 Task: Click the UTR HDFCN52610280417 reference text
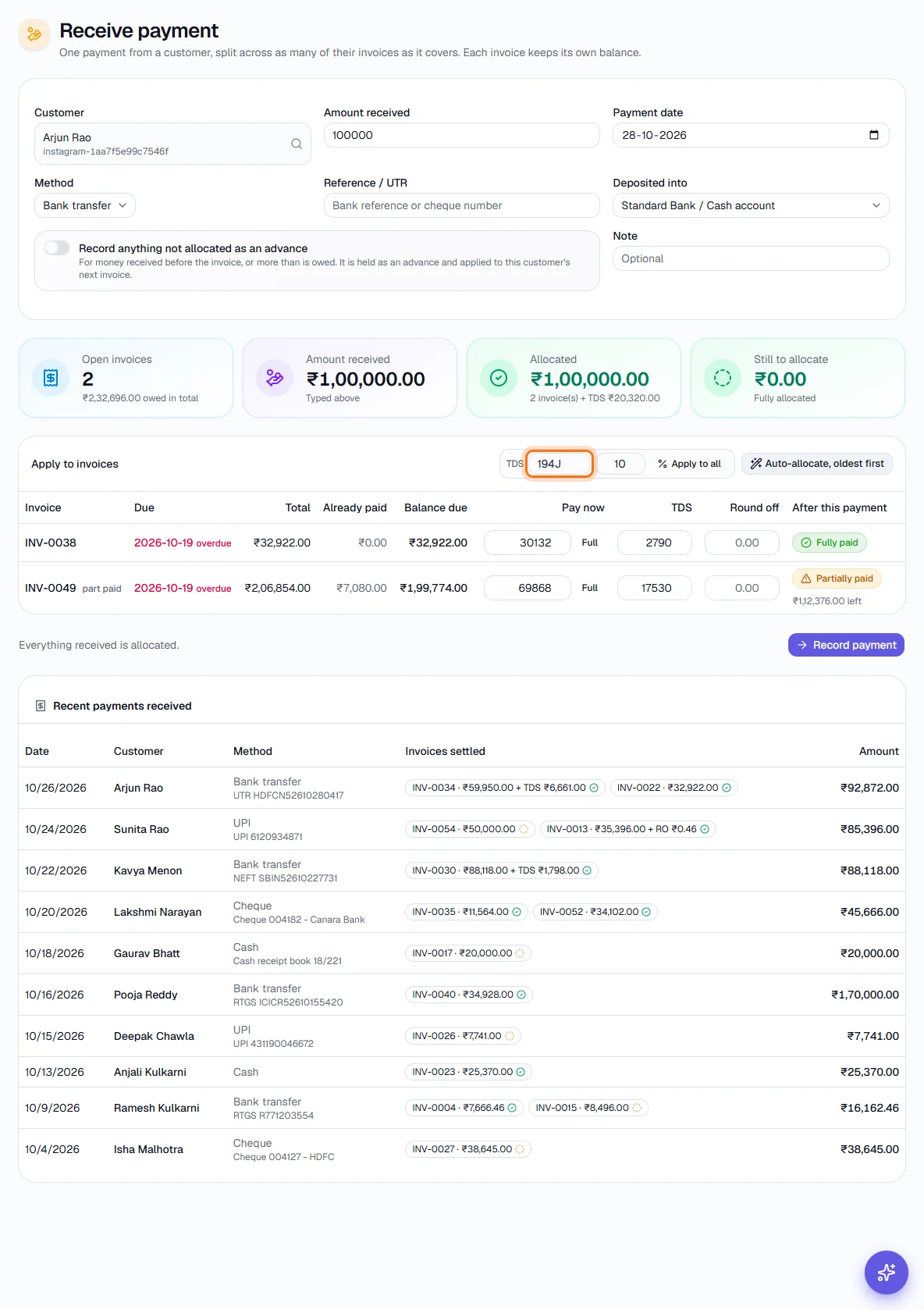coord(289,796)
